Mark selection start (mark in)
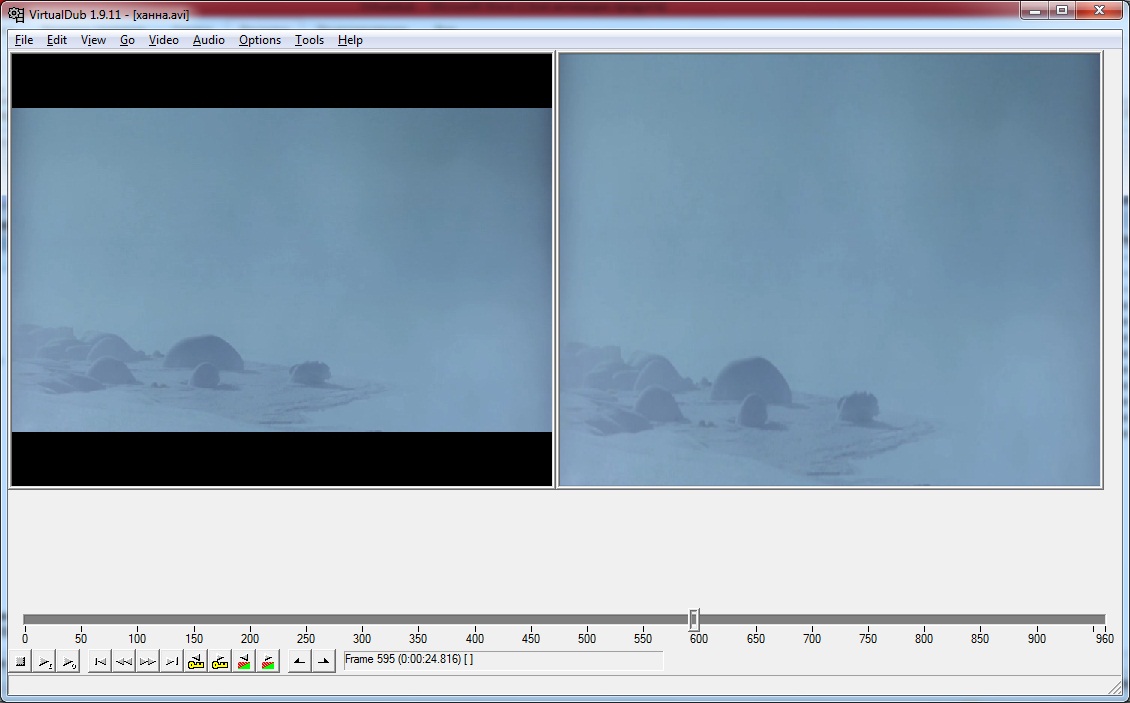 tap(299, 661)
